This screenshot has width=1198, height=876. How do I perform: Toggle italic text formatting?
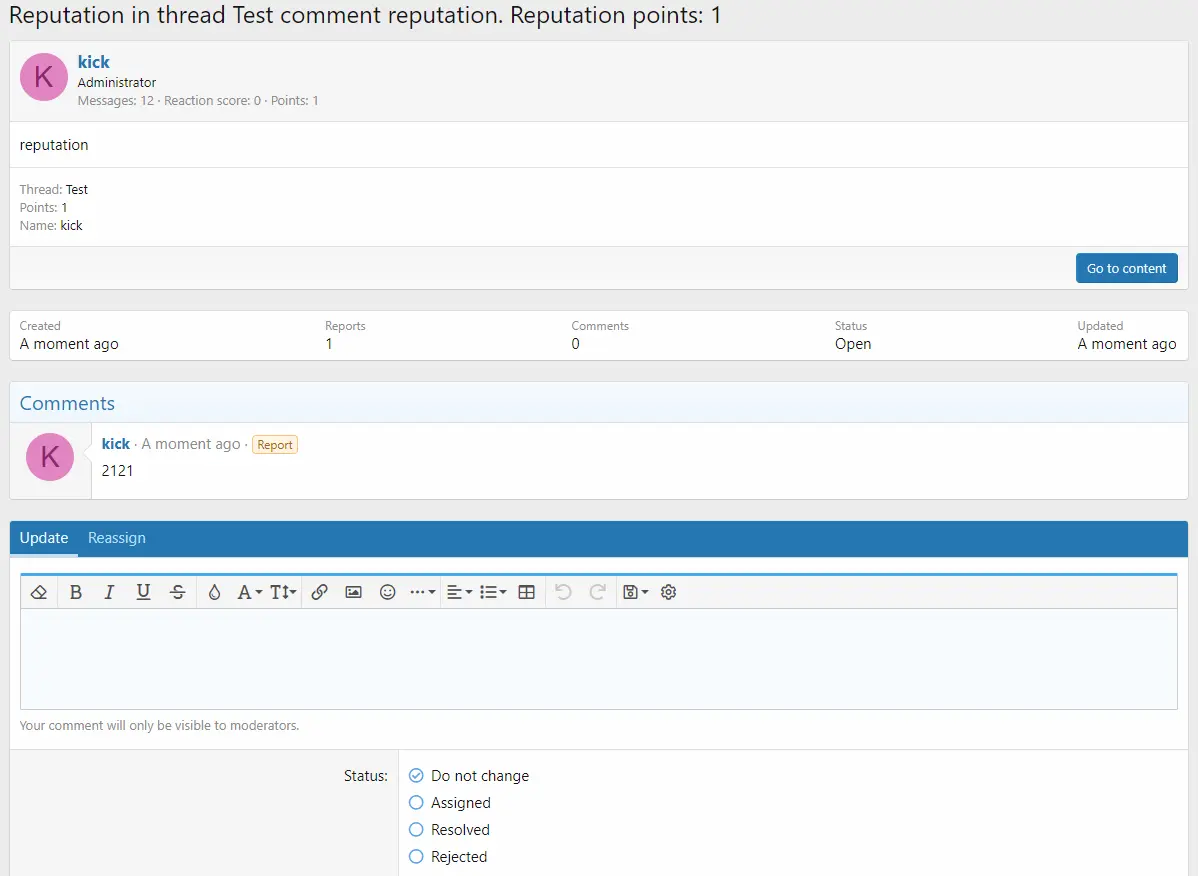tap(110, 592)
